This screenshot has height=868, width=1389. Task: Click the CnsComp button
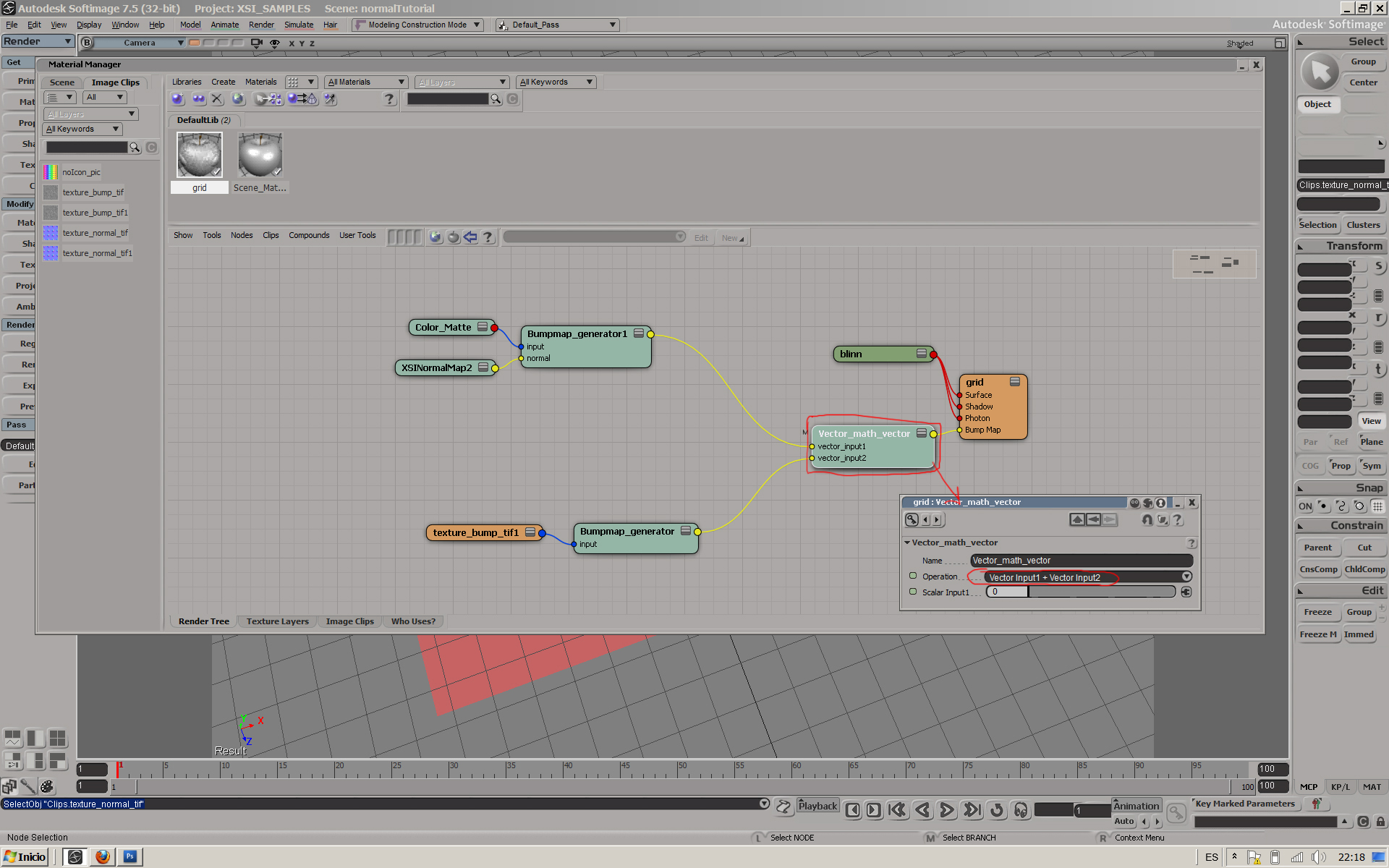click(1318, 569)
